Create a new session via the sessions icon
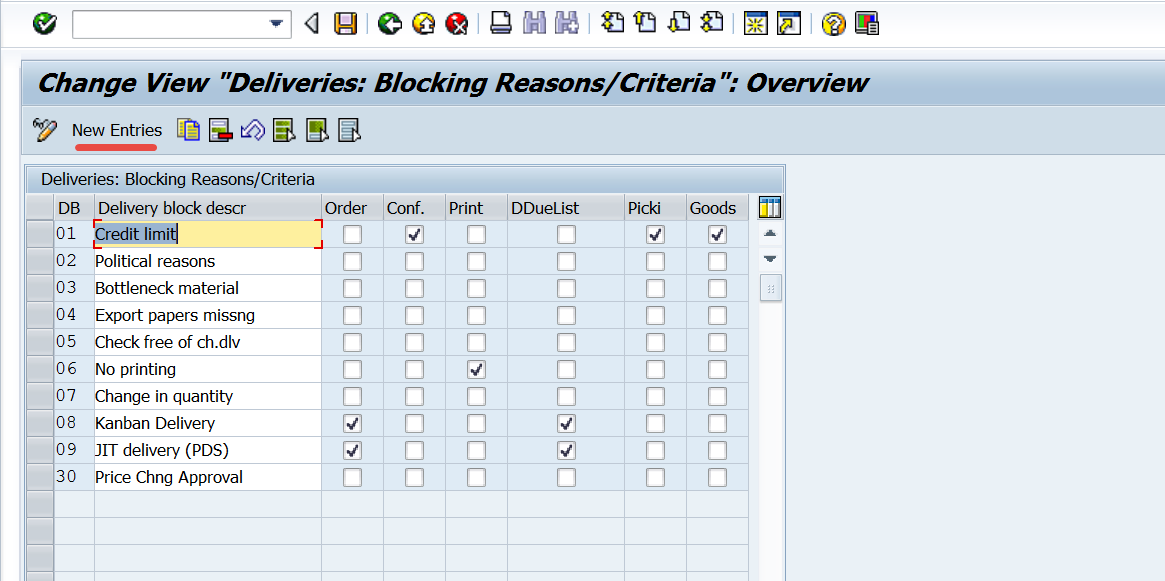This screenshot has height=581, width=1165. tap(756, 23)
